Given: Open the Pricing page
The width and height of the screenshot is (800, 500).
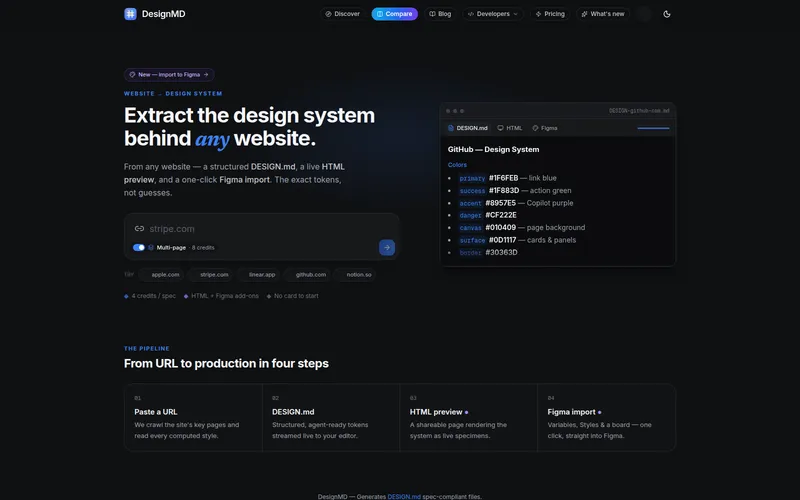Looking at the screenshot, I should [x=550, y=14].
